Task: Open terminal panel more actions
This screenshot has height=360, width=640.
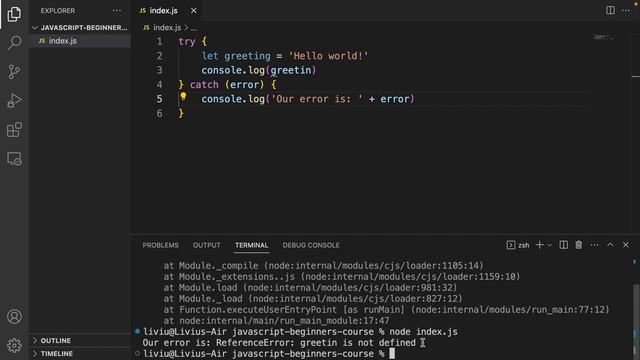Action: point(594,245)
